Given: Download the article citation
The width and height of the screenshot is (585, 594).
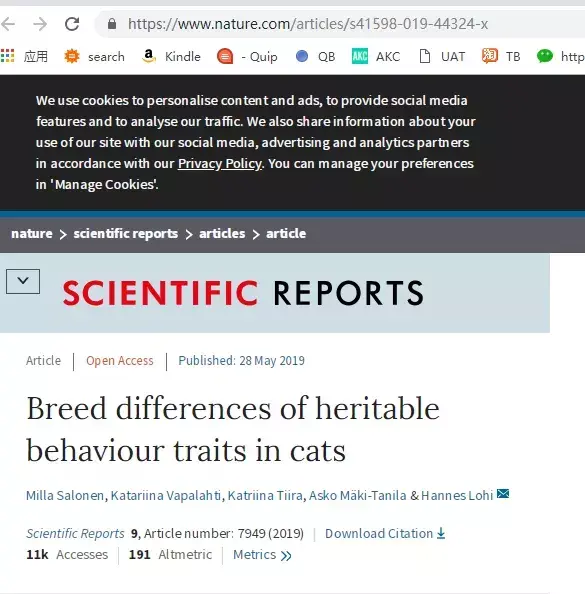Looking at the screenshot, I should [385, 534].
